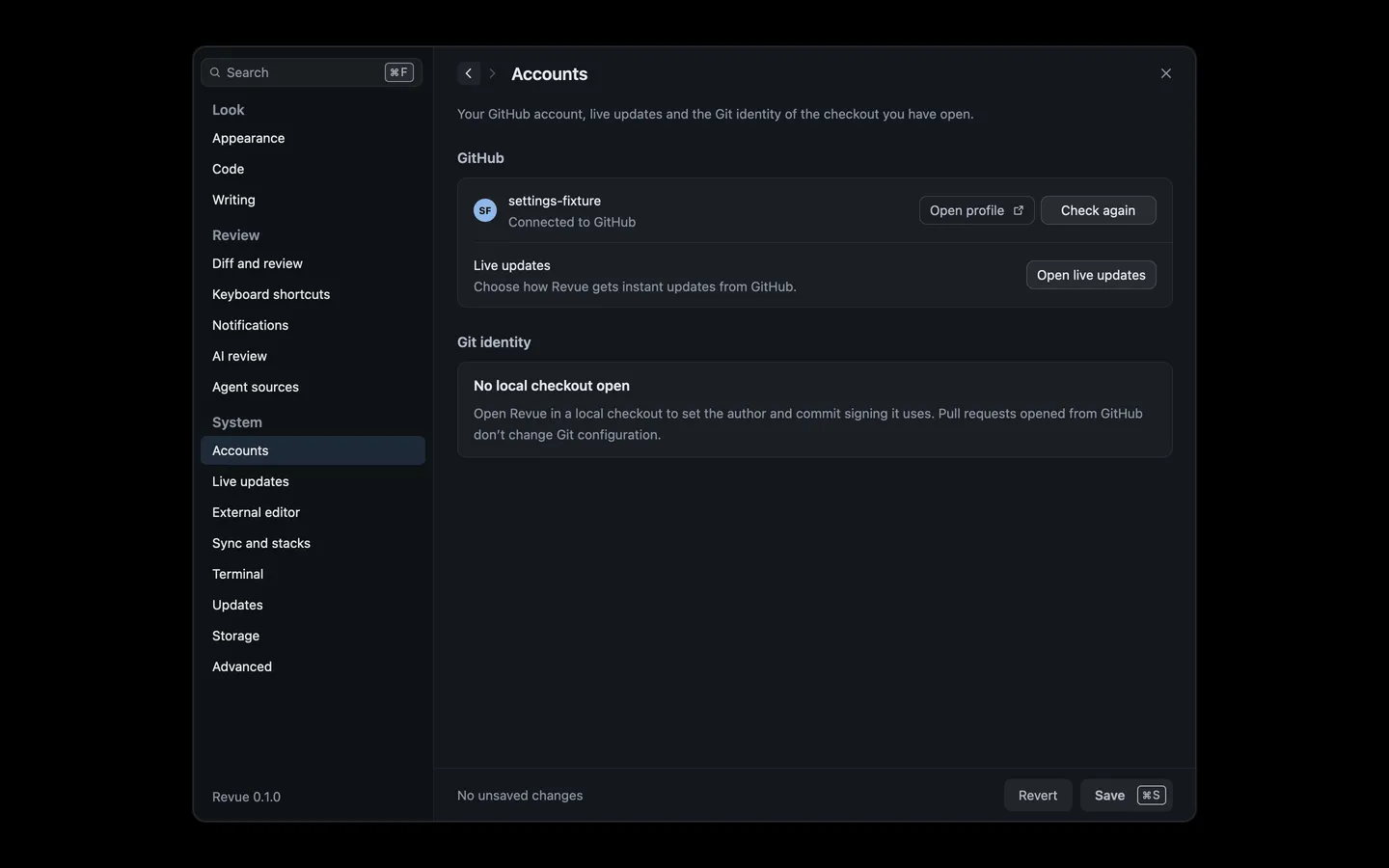Click the Git identity section heading
Screen dimensions: 1389x868
coord(494,342)
